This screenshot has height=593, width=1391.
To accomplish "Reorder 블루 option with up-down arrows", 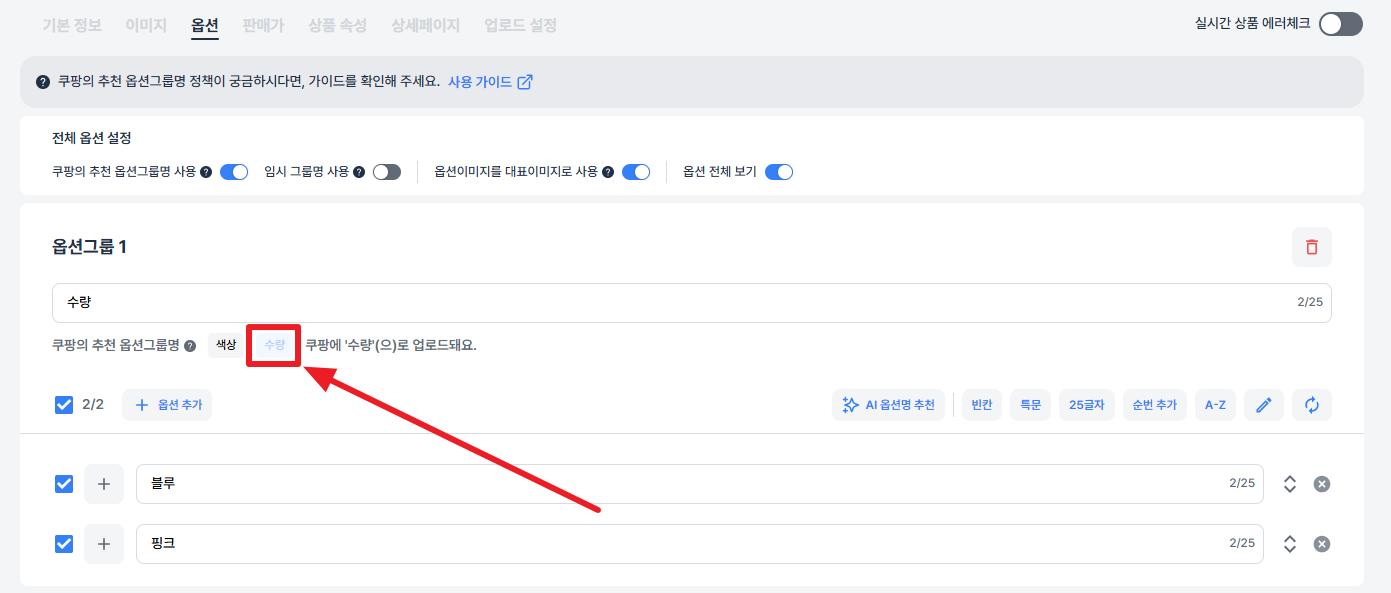I will (x=1290, y=484).
